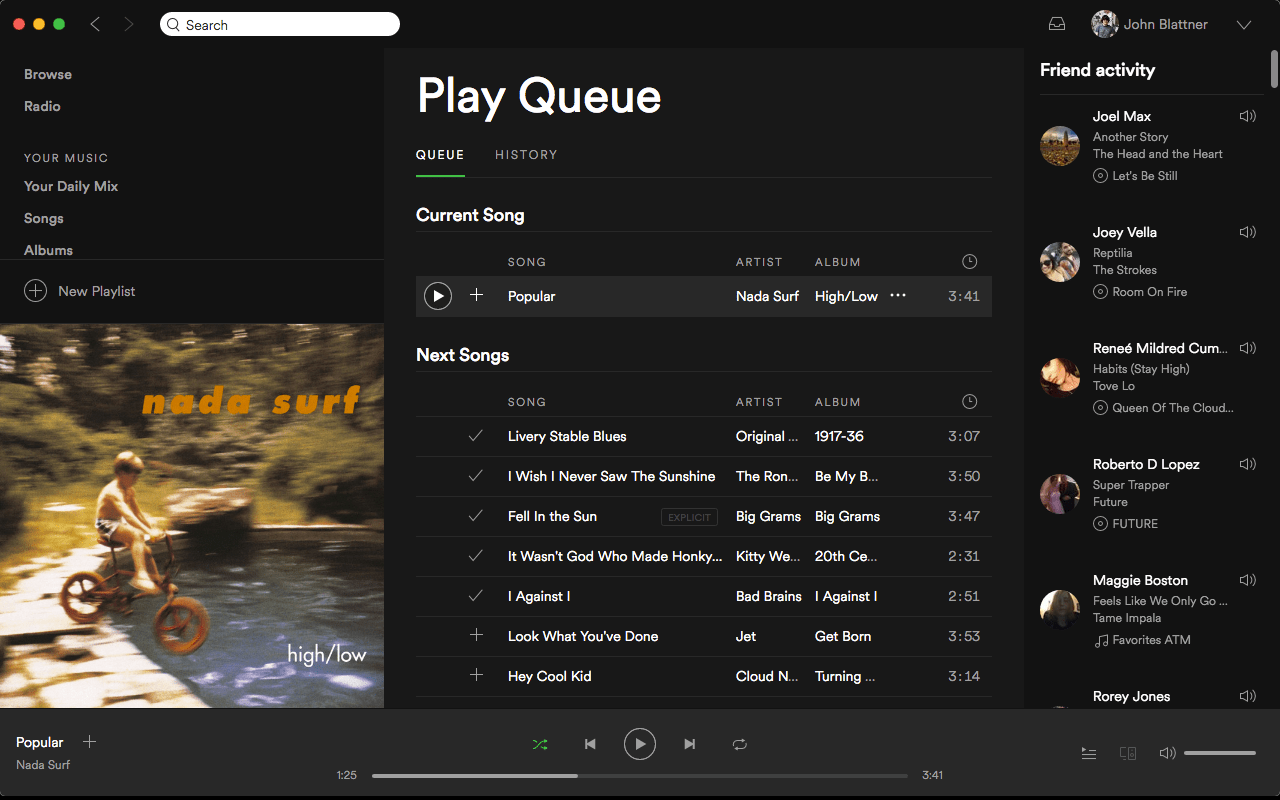Image resolution: width=1280 pixels, height=800 pixels.
Task: Open Browse in the sidebar
Action: coord(48,74)
